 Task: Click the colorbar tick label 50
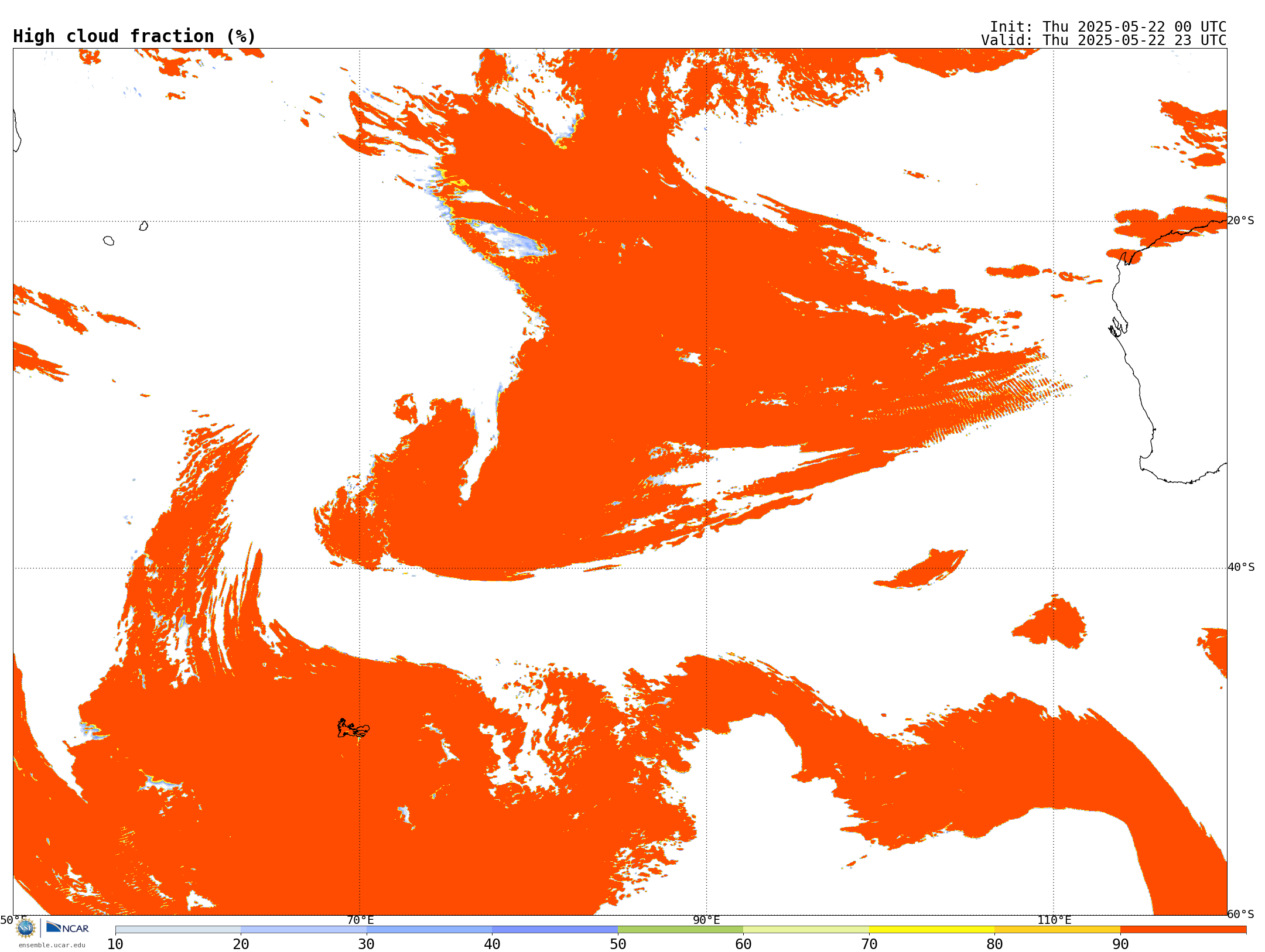pyautogui.click(x=618, y=944)
